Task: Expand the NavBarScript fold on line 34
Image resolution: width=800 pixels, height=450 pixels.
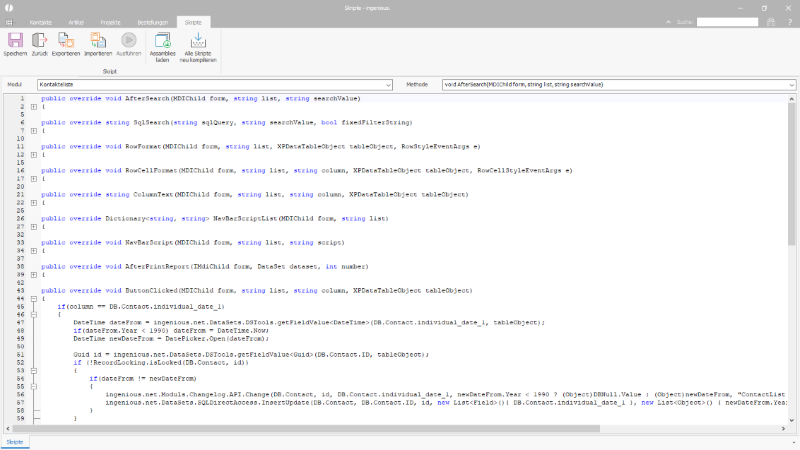Action: [x=34, y=251]
